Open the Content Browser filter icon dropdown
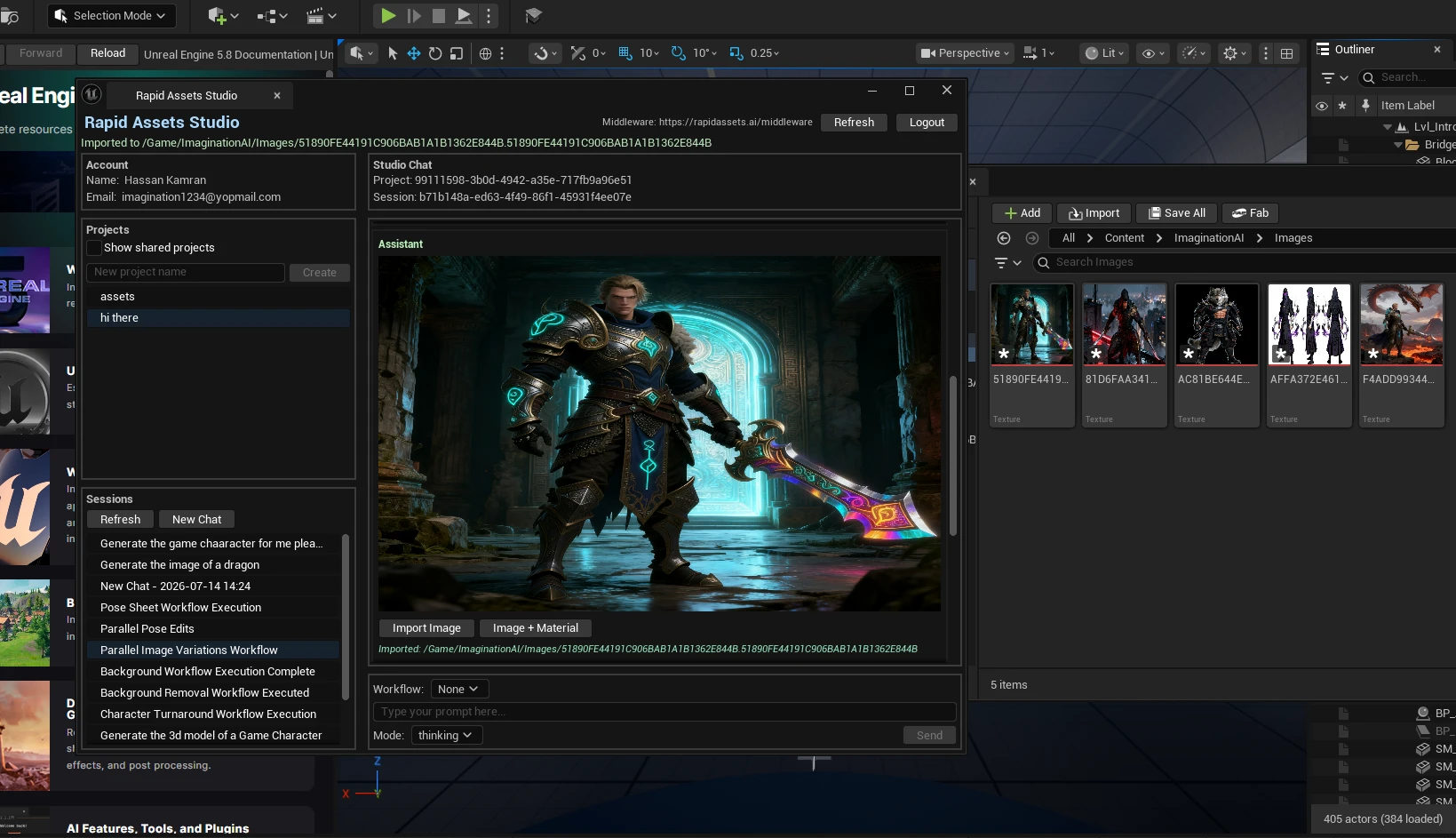The height and width of the screenshot is (838, 1456). [x=1008, y=263]
